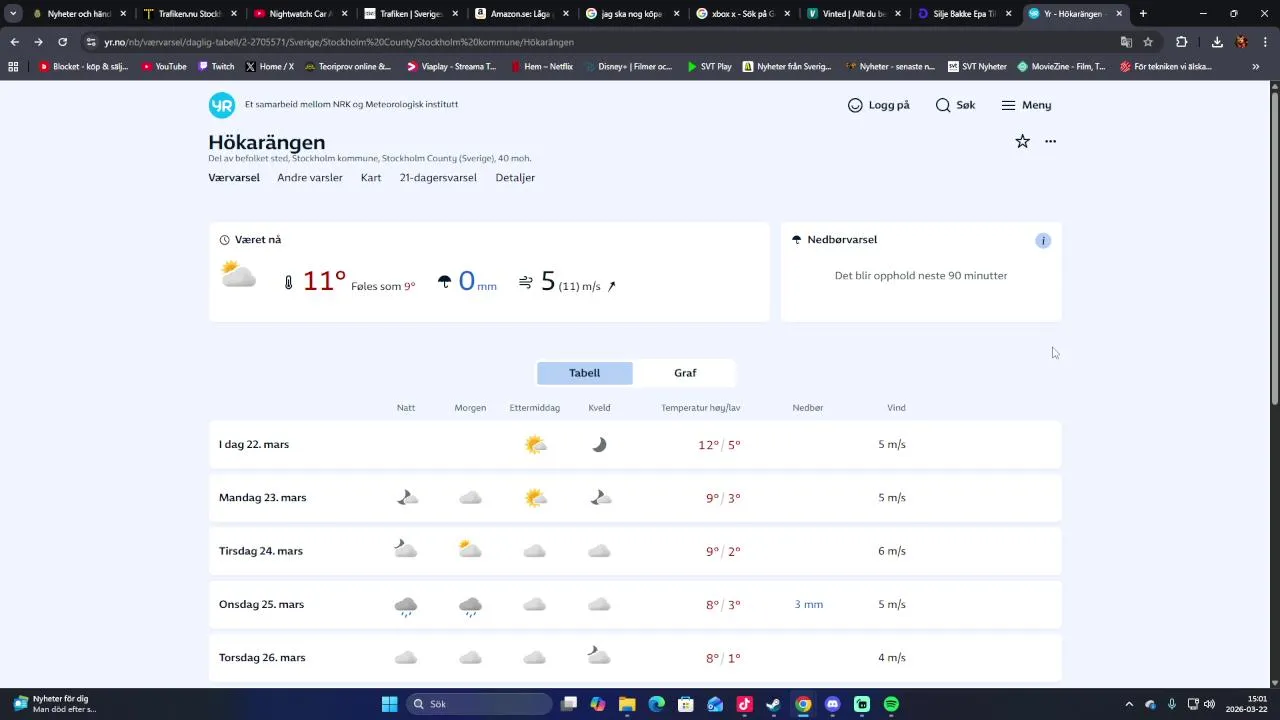Bookmark this page with star in address bar
The image size is (1280, 720).
point(1148,42)
